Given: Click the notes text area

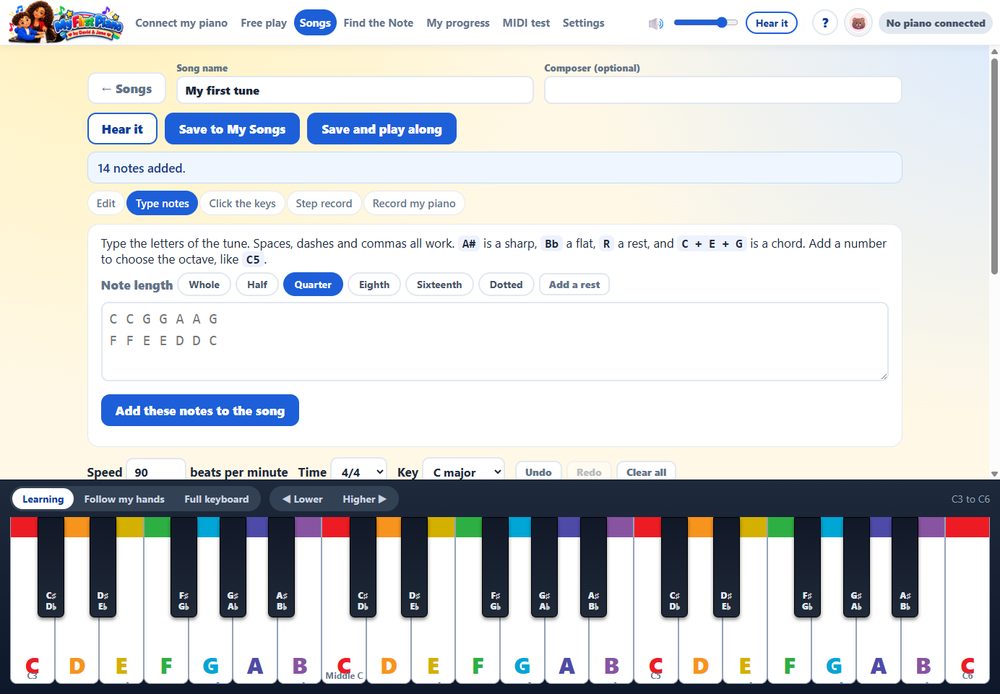Looking at the screenshot, I should tap(494, 342).
